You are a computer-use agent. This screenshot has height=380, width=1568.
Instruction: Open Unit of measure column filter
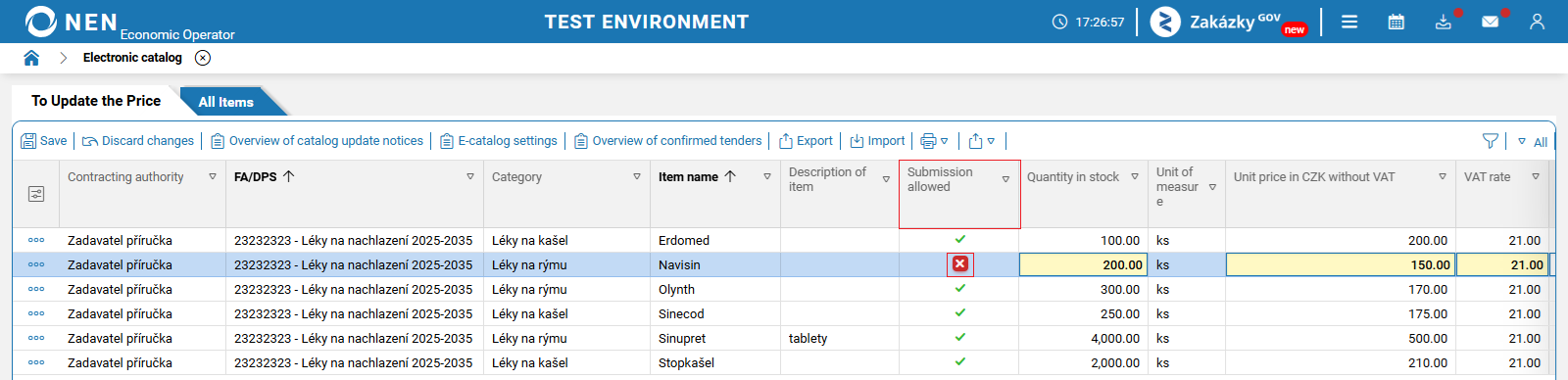point(1212,187)
